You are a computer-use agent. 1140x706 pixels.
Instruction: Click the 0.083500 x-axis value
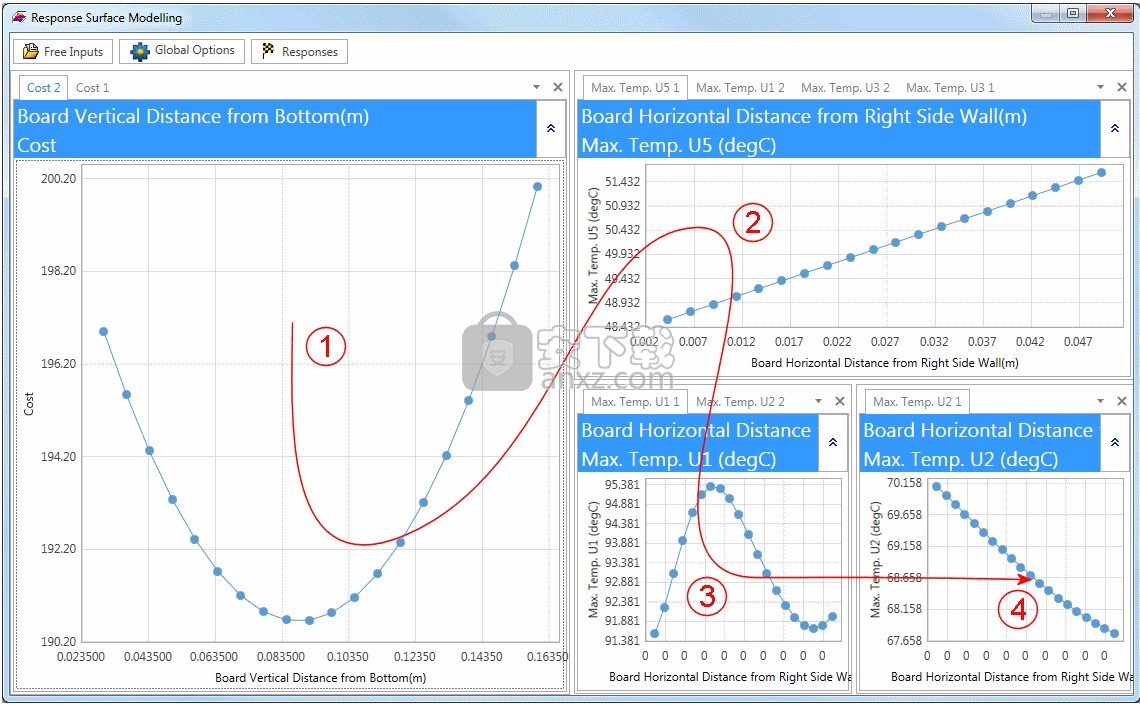pos(281,657)
